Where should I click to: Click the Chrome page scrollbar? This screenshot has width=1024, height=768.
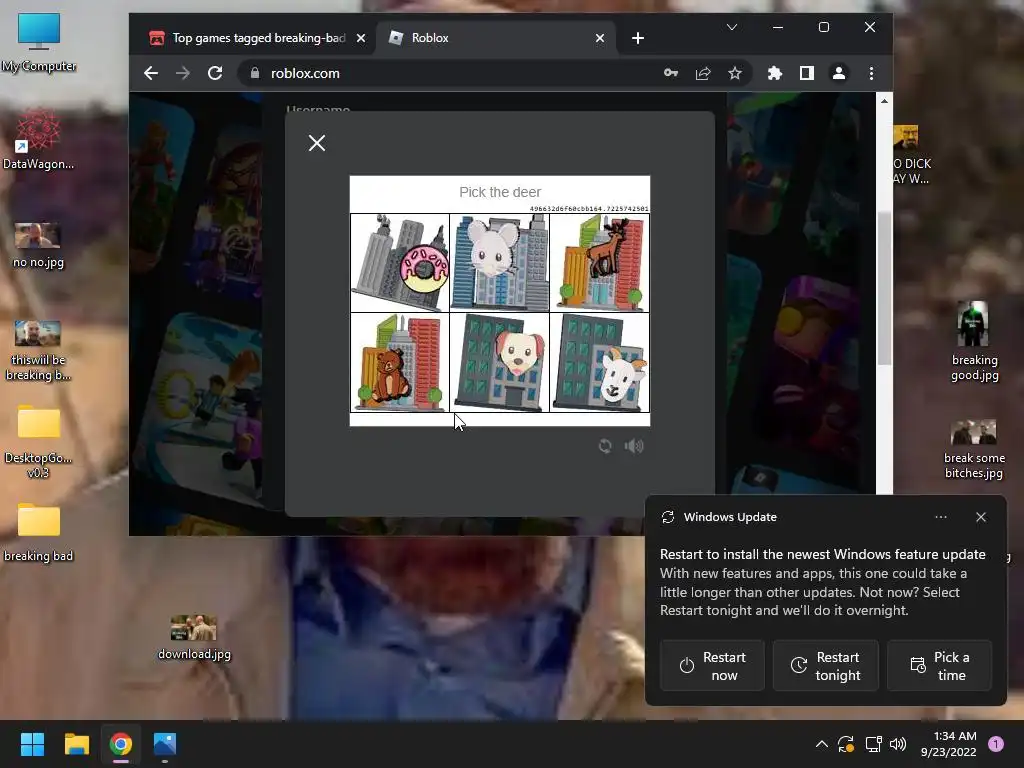(884, 288)
